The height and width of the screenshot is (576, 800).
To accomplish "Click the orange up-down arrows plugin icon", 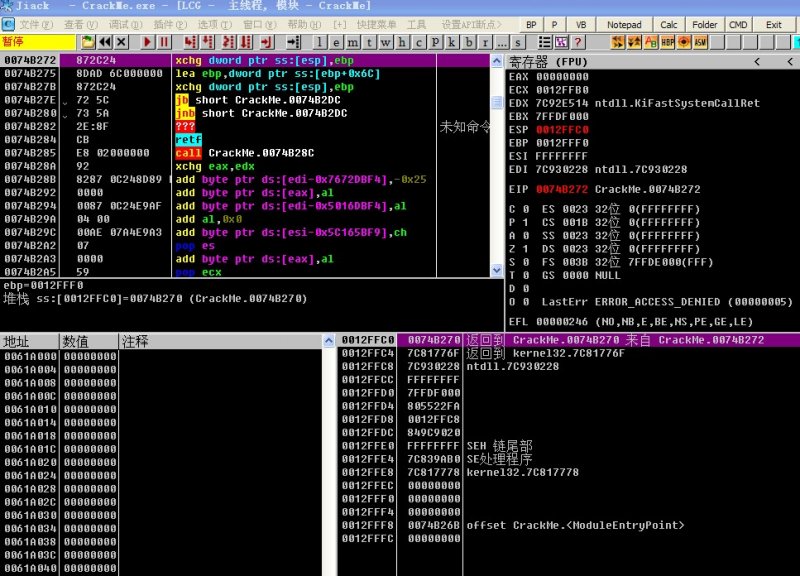I will [x=634, y=42].
